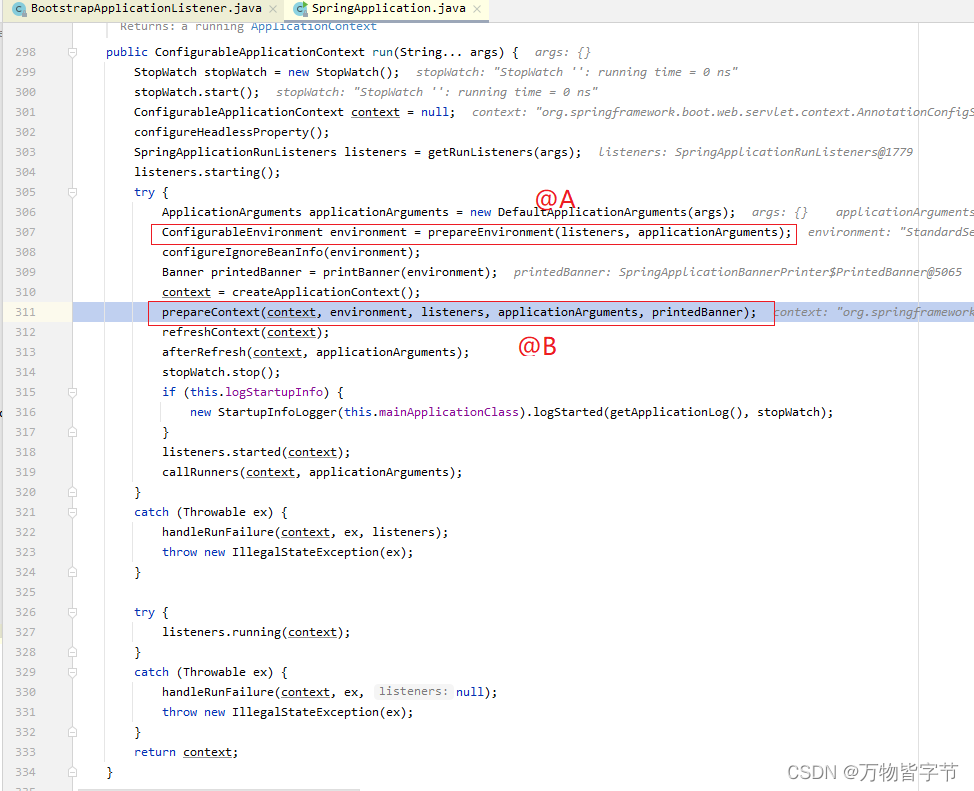The width and height of the screenshot is (974, 791).
Task: Click handleRunFailure on line 322
Action: click(217, 532)
